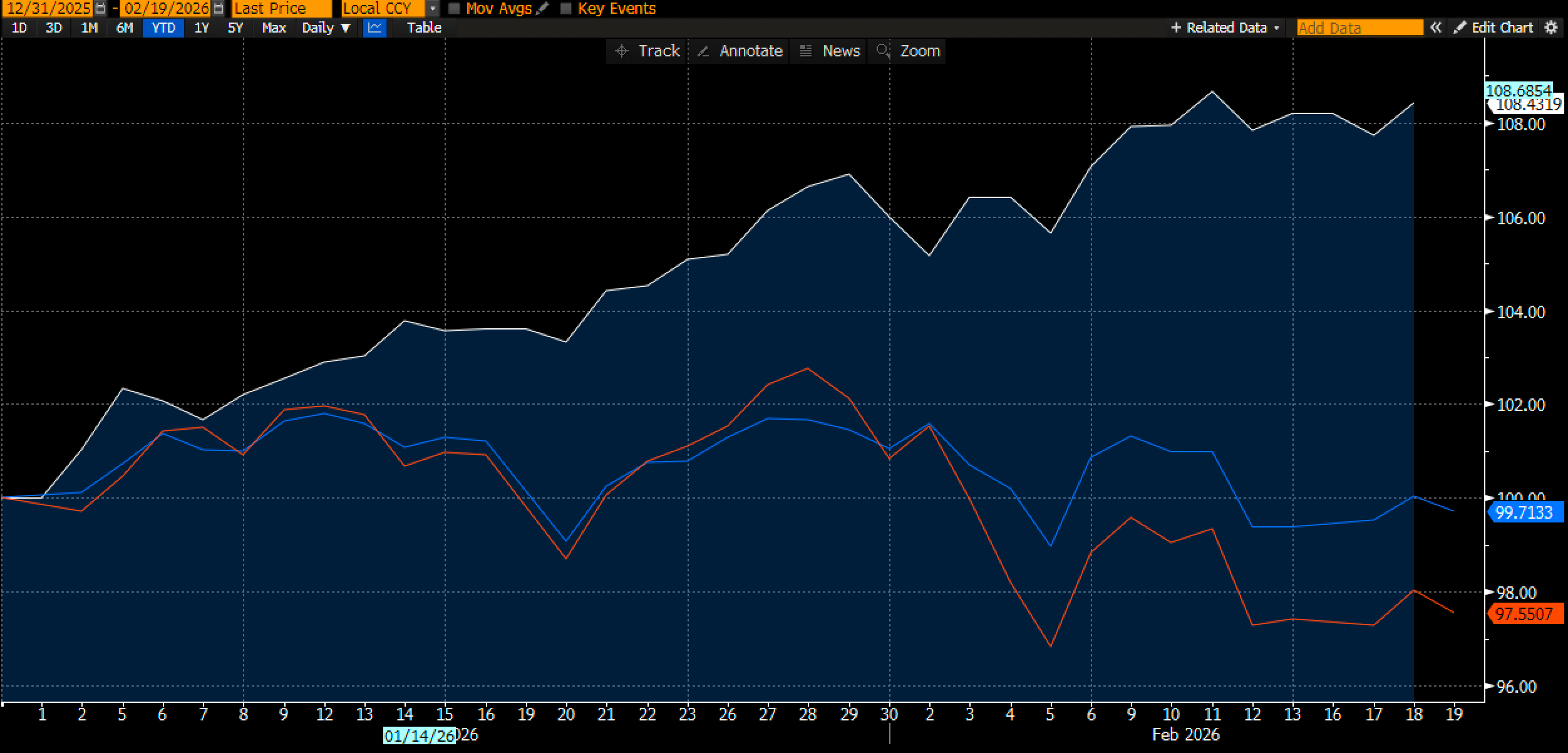The image size is (1568, 753).
Task: Open the News overlay tool
Action: [830, 51]
